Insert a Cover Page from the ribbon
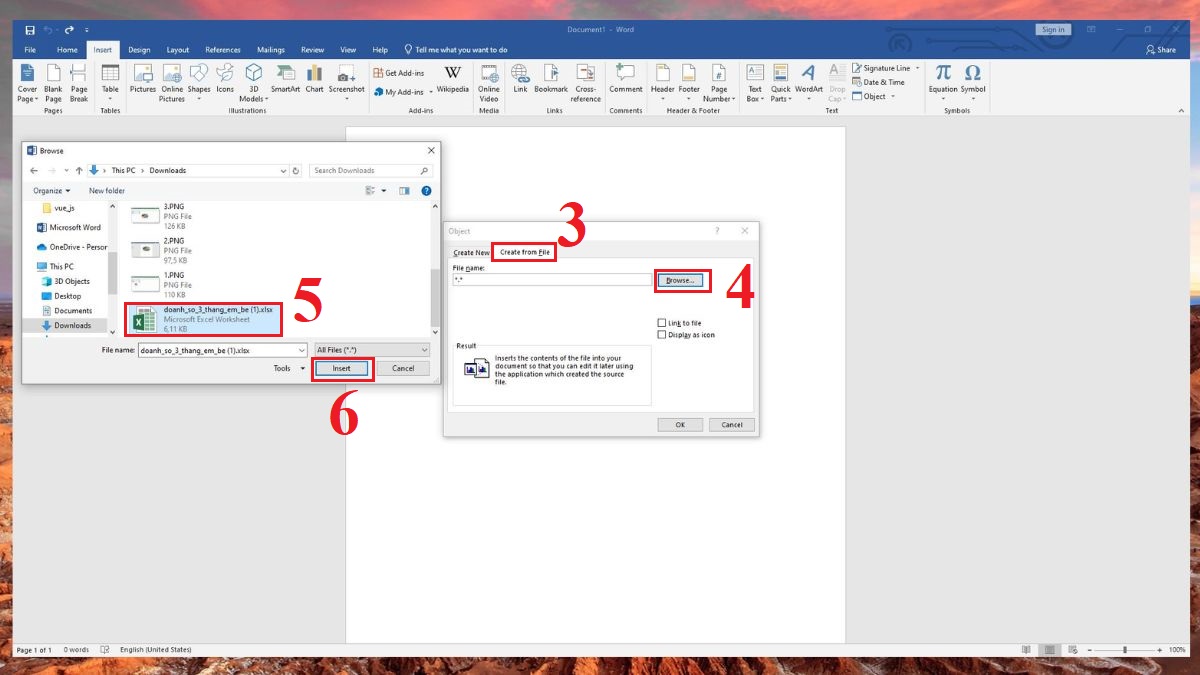This screenshot has height=675, width=1200. point(27,83)
